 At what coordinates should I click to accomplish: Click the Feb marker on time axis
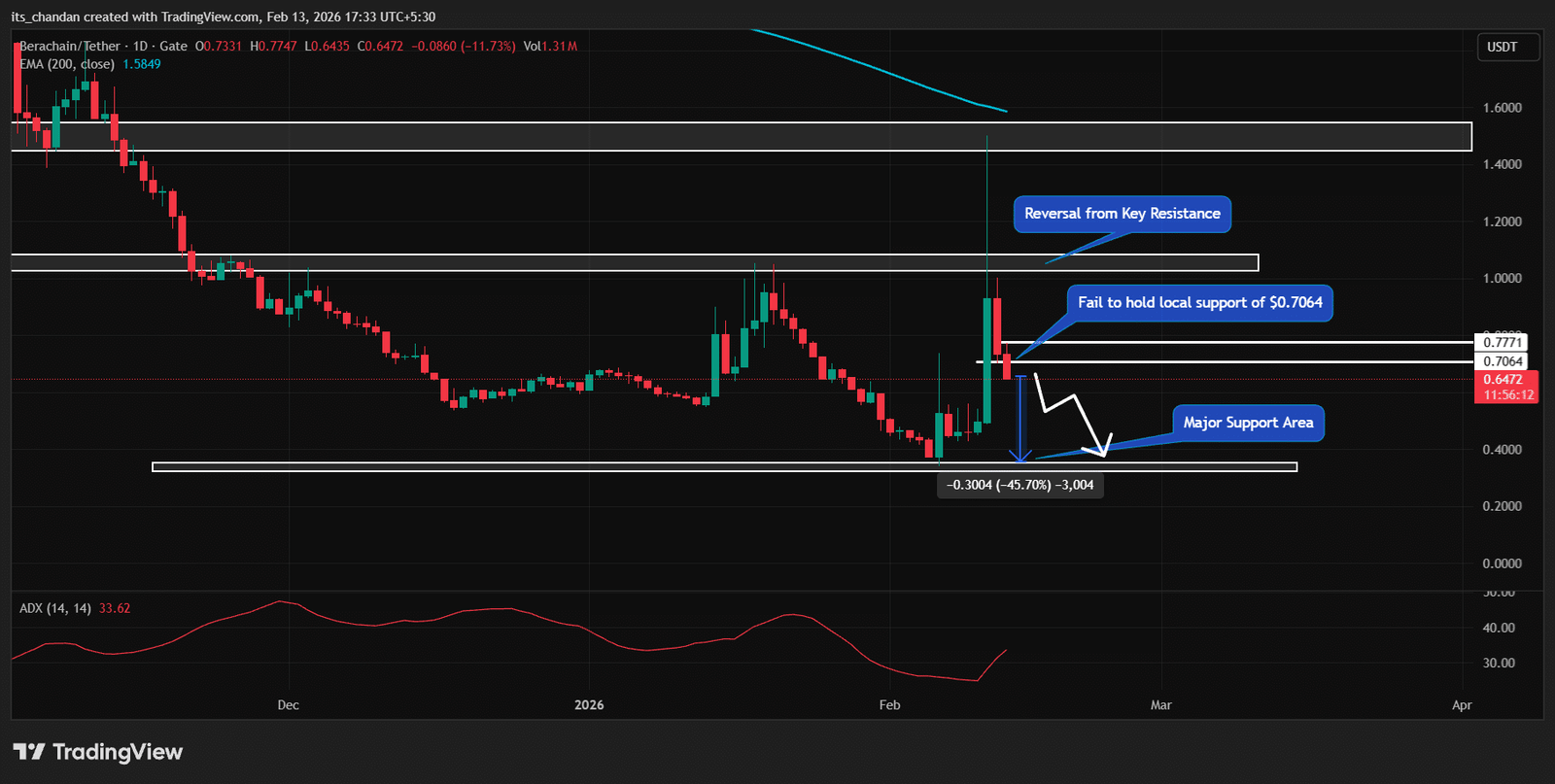(889, 705)
